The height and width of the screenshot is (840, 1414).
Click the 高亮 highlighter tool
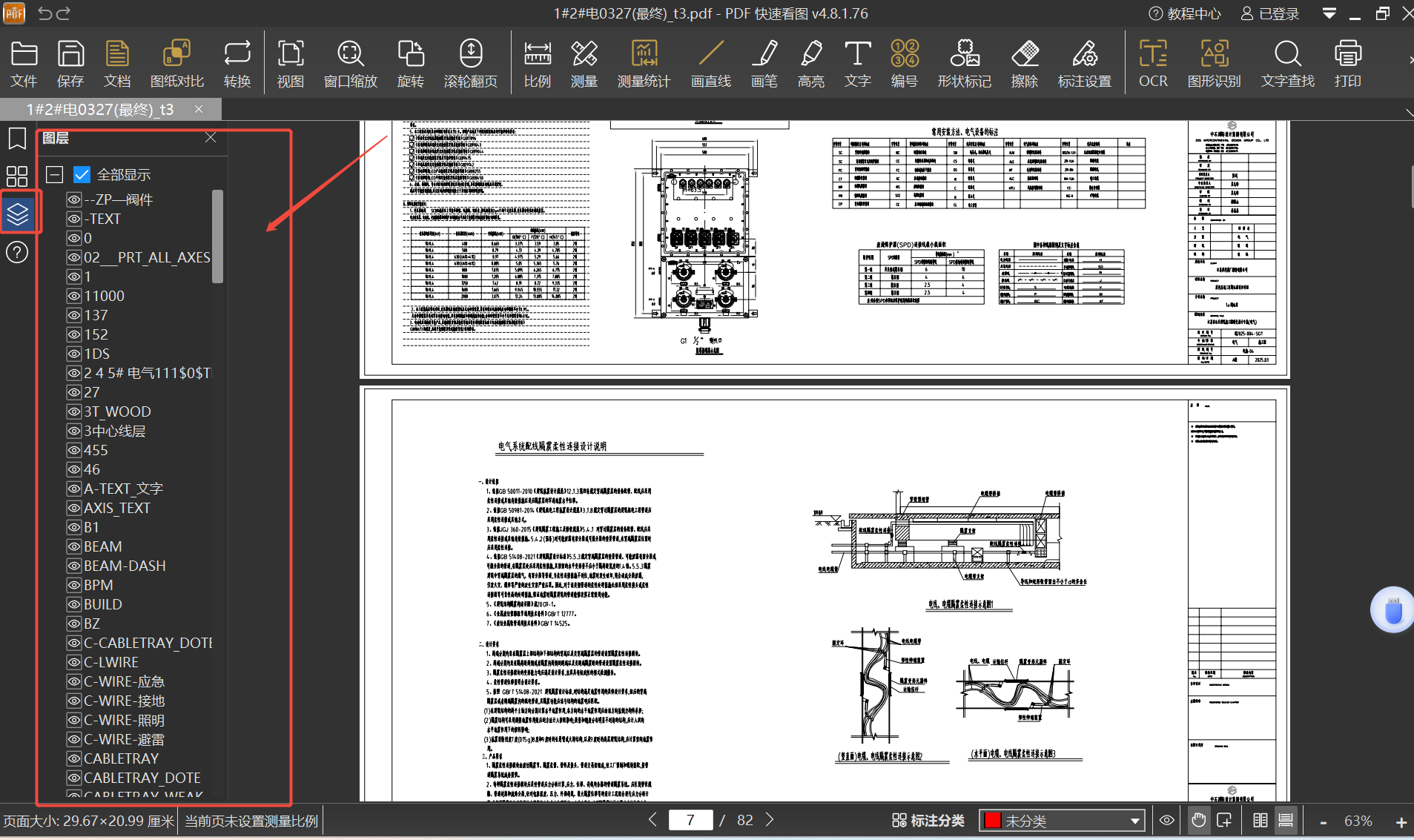(x=810, y=64)
